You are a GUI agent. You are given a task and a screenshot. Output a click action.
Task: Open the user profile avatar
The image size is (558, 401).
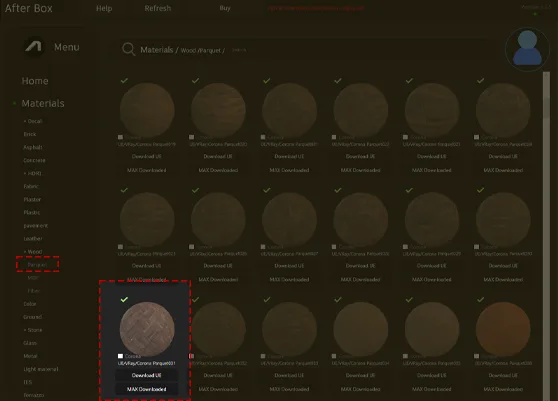point(527,49)
